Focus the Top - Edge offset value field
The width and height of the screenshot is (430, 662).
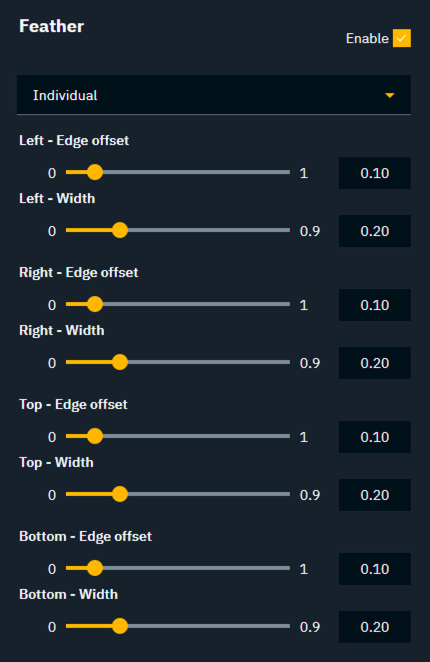click(375, 437)
